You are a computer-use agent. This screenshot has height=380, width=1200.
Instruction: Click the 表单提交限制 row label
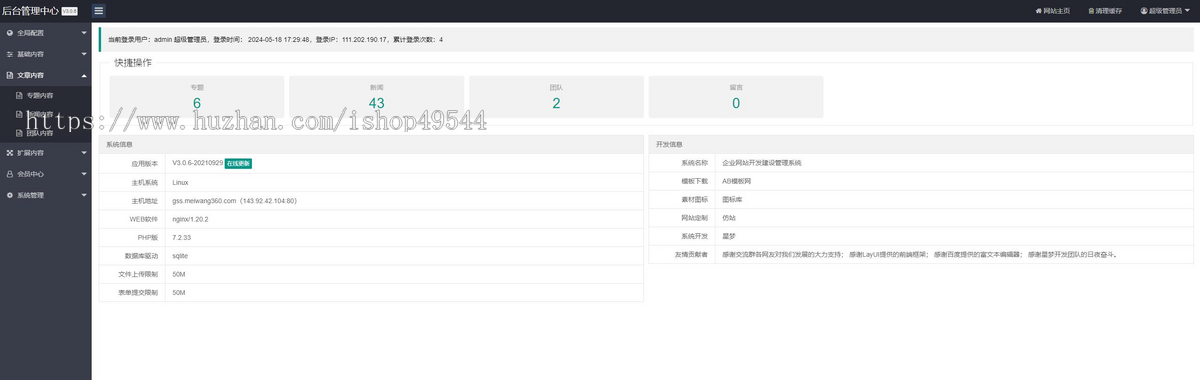139,292
